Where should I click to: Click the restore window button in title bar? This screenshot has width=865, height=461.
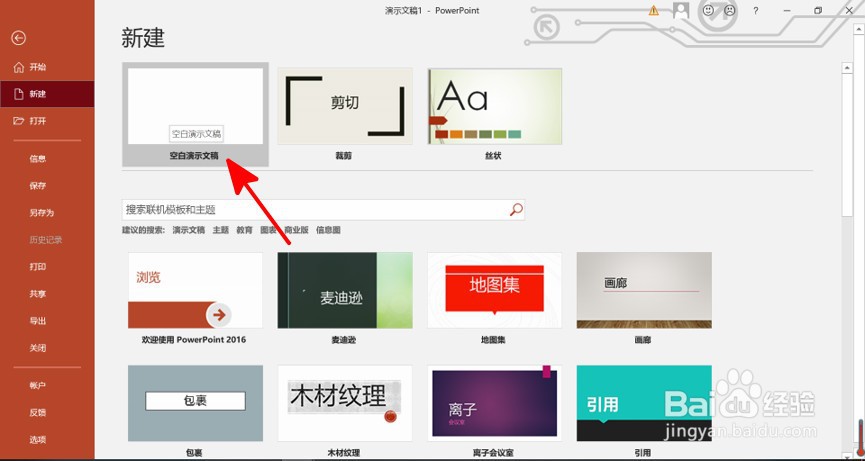pos(818,10)
